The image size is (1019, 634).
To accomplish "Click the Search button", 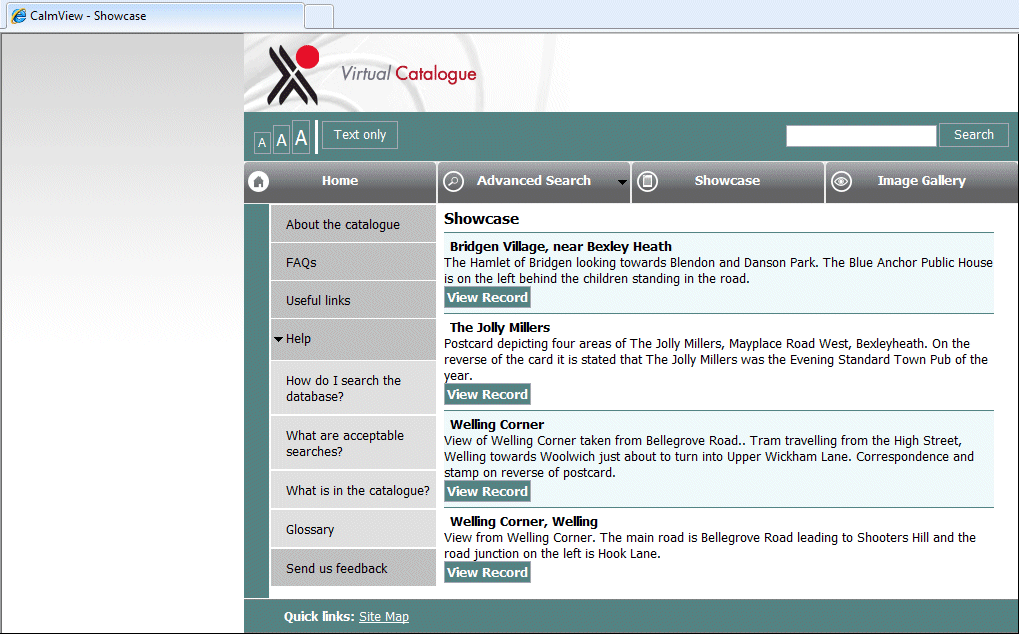I will 972,134.
